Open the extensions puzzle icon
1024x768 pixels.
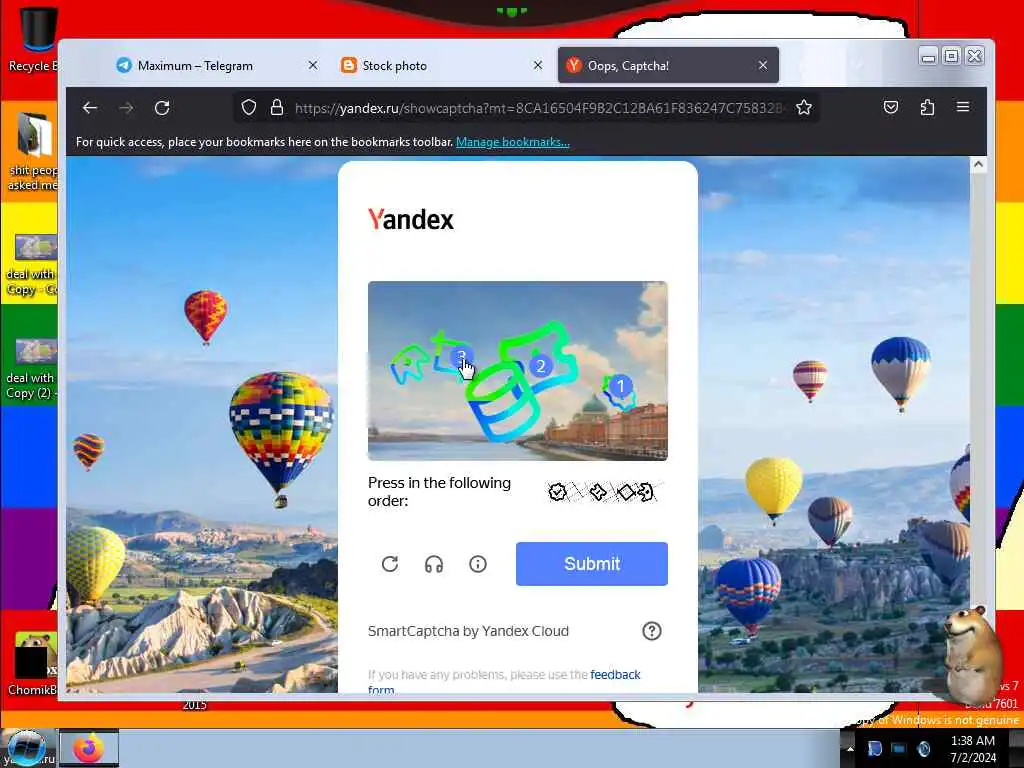pyautogui.click(x=927, y=107)
